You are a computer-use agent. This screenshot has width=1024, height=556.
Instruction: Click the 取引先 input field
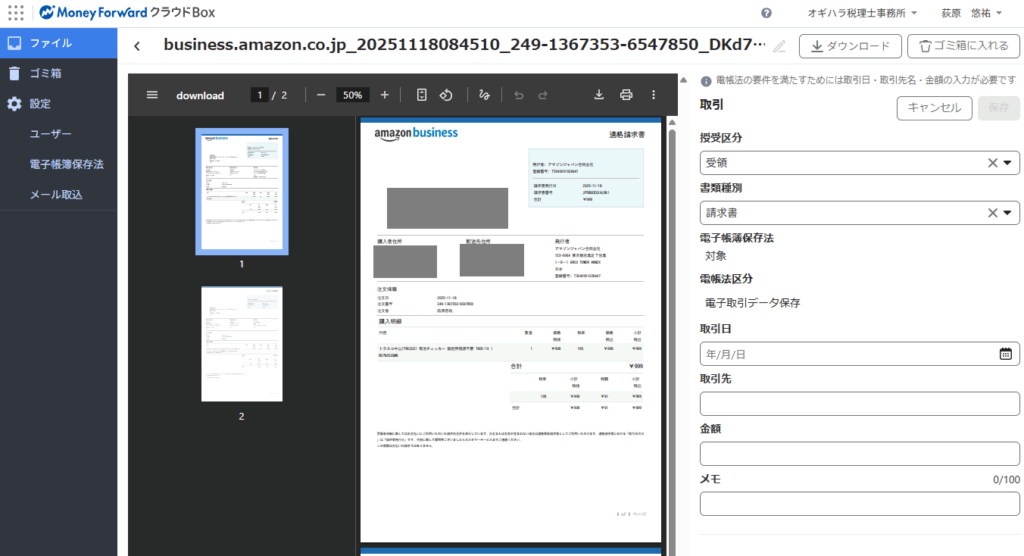click(x=859, y=404)
